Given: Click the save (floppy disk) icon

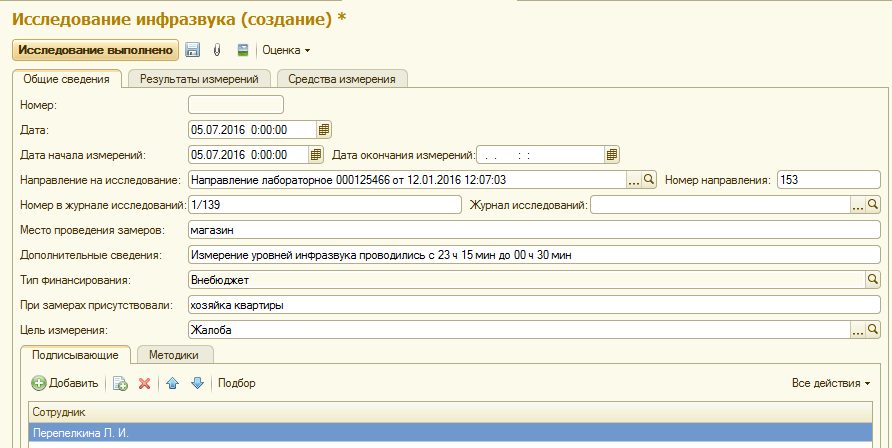Looking at the screenshot, I should click(193, 50).
